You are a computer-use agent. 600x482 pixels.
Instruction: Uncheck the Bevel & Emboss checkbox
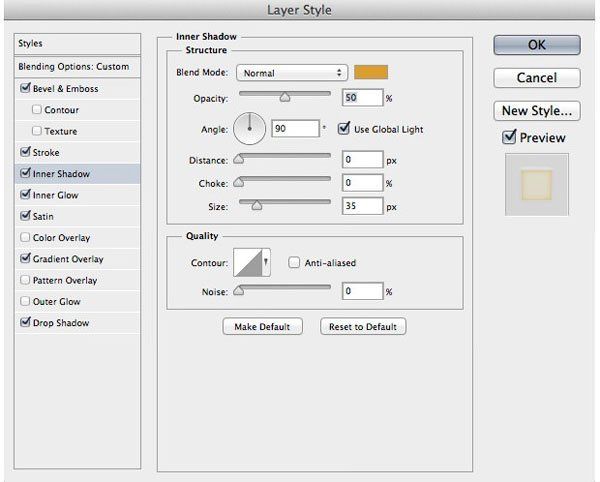(25, 88)
